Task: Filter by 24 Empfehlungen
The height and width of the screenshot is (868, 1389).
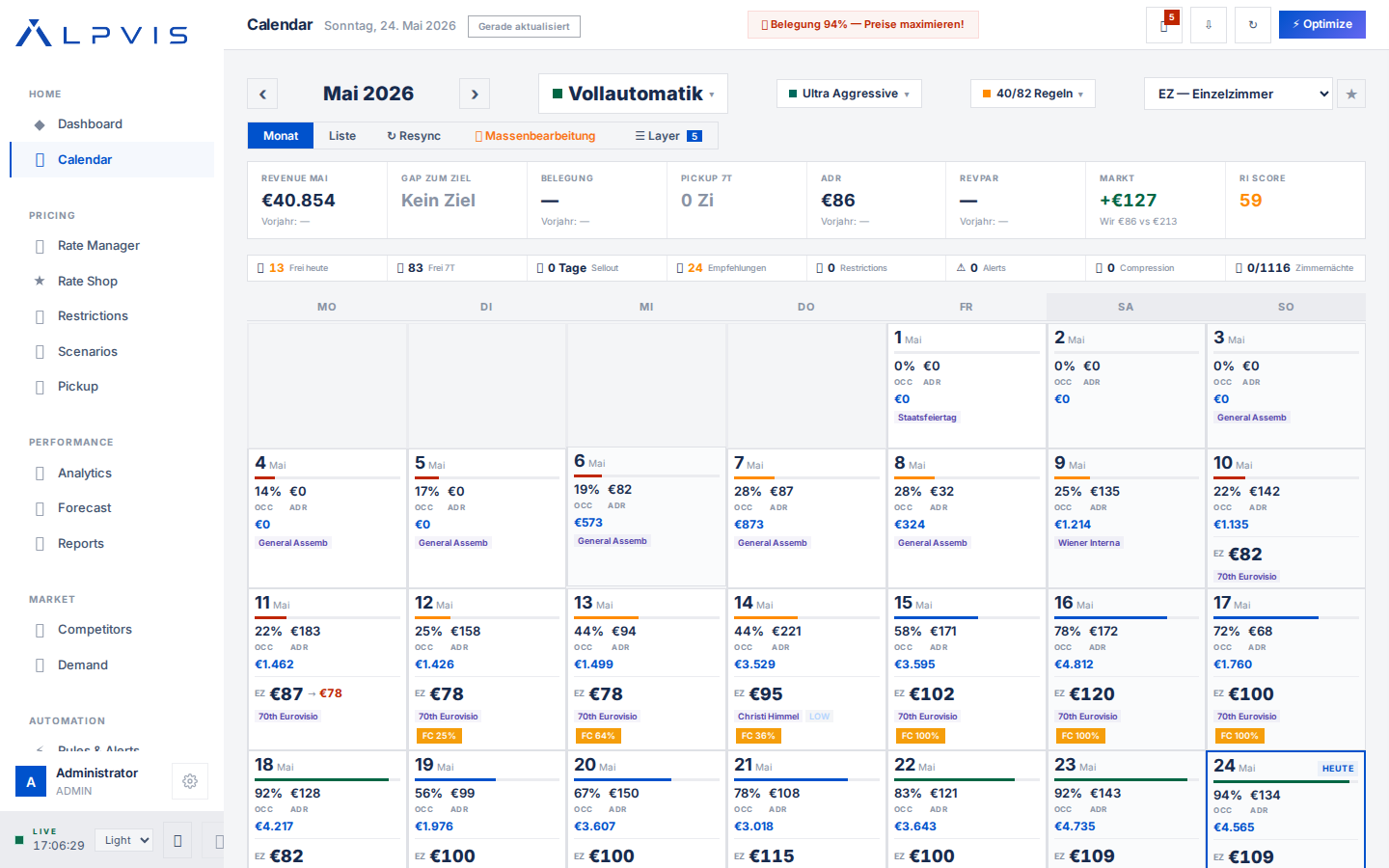Action: [x=737, y=268]
